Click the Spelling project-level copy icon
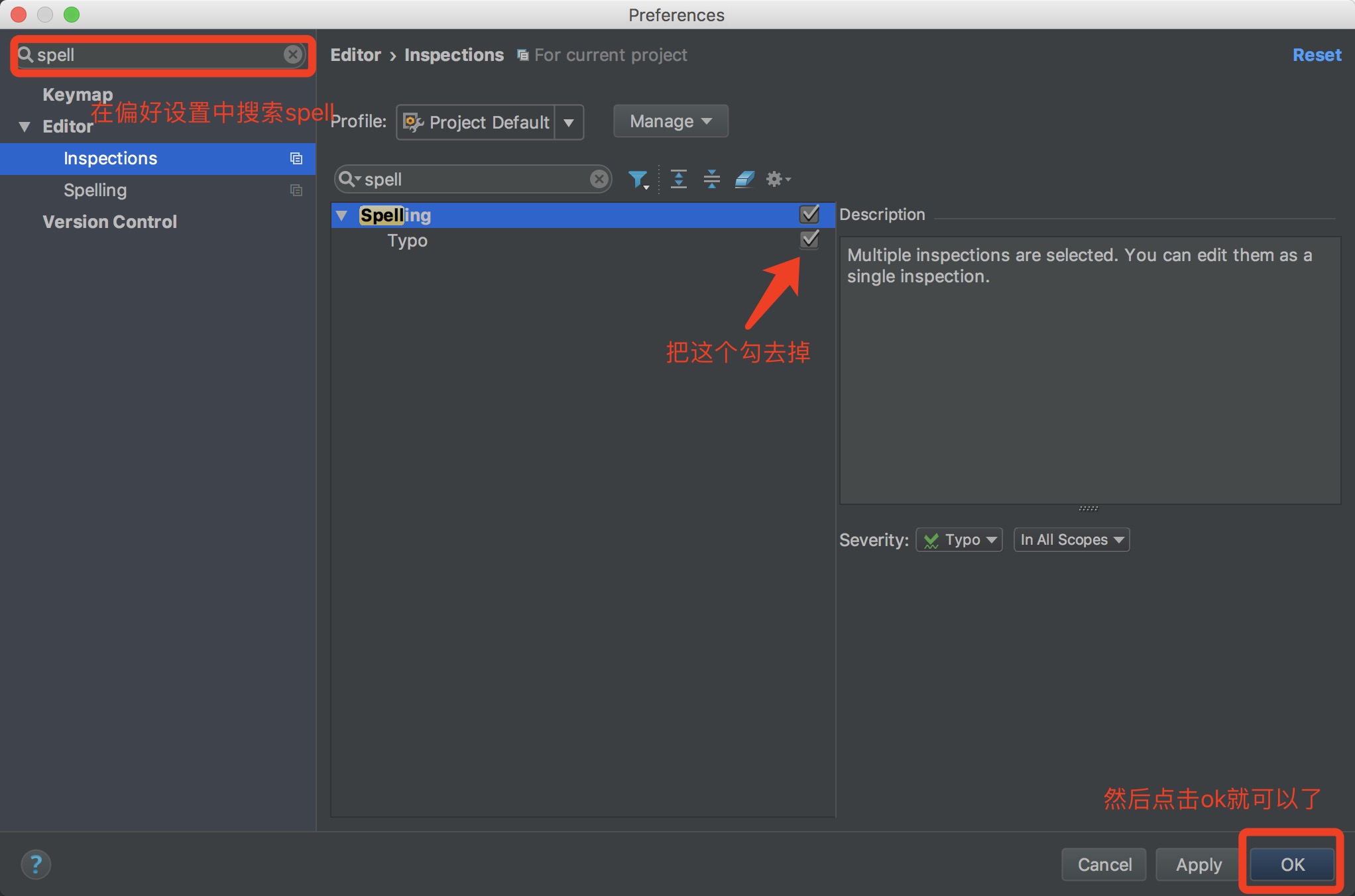Viewport: 1355px width, 896px height. tap(296, 190)
